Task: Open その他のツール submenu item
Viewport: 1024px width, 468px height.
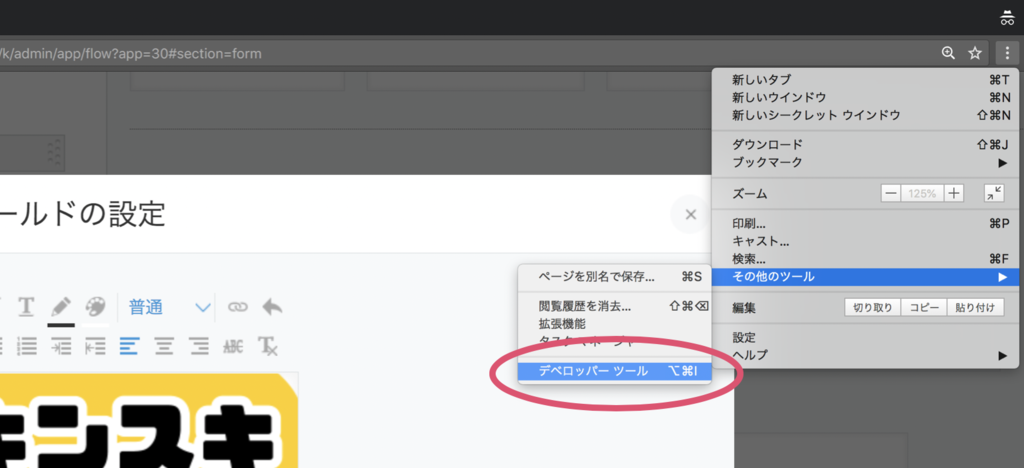Action: 865,277
